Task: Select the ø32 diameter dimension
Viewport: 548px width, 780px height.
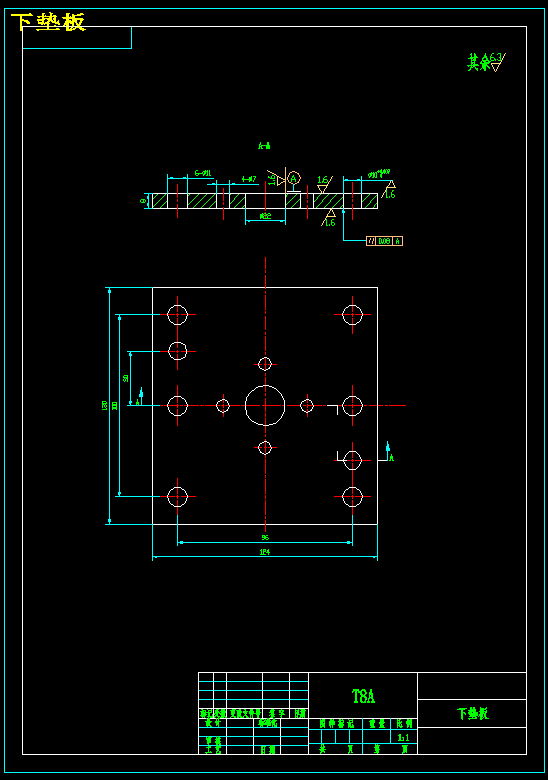Action: tap(265, 216)
